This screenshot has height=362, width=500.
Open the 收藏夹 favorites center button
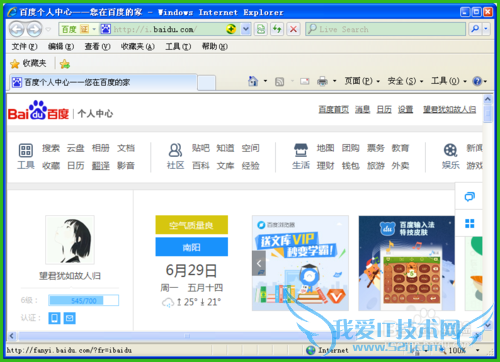pyautogui.click(x=28, y=63)
